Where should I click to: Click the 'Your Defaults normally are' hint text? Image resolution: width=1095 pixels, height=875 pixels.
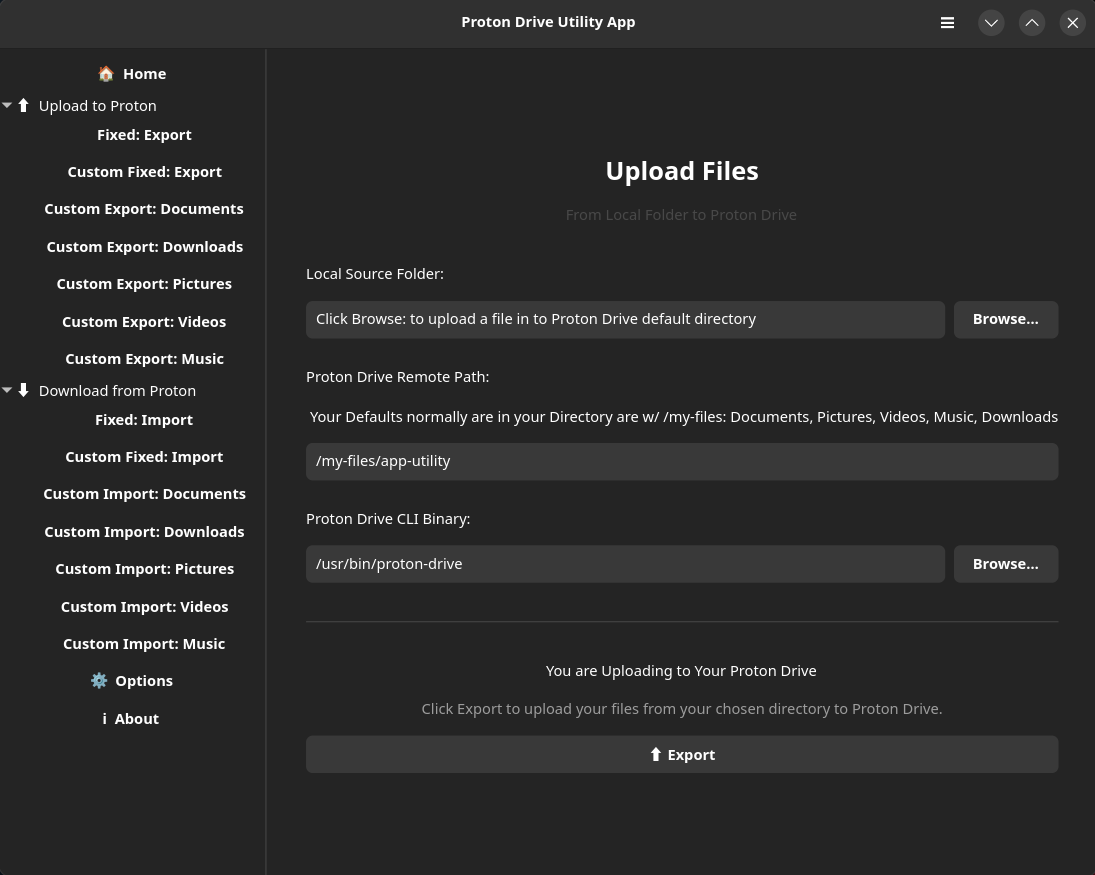[684, 417]
